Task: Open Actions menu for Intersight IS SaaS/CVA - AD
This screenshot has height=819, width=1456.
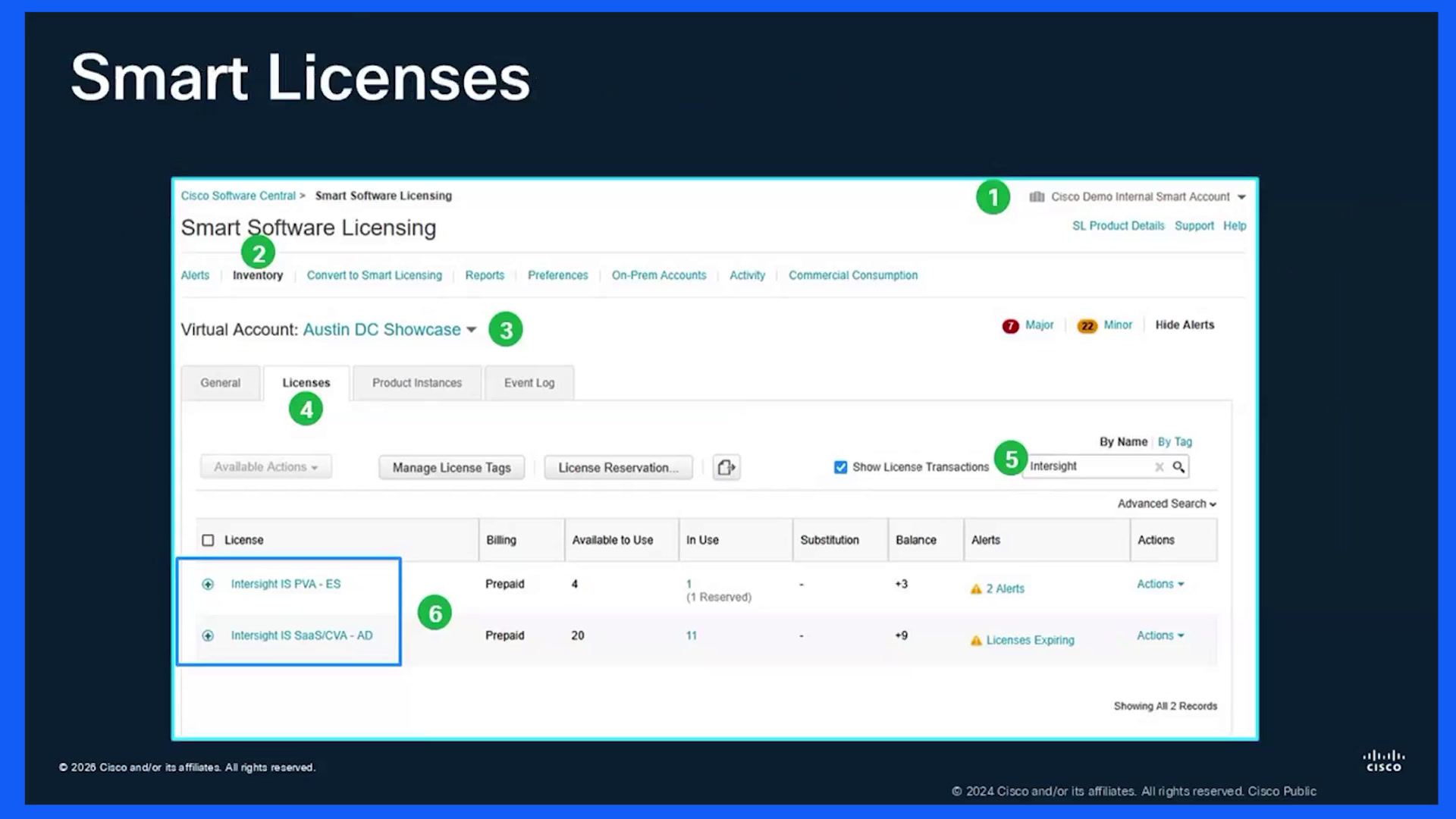Action: point(1160,635)
